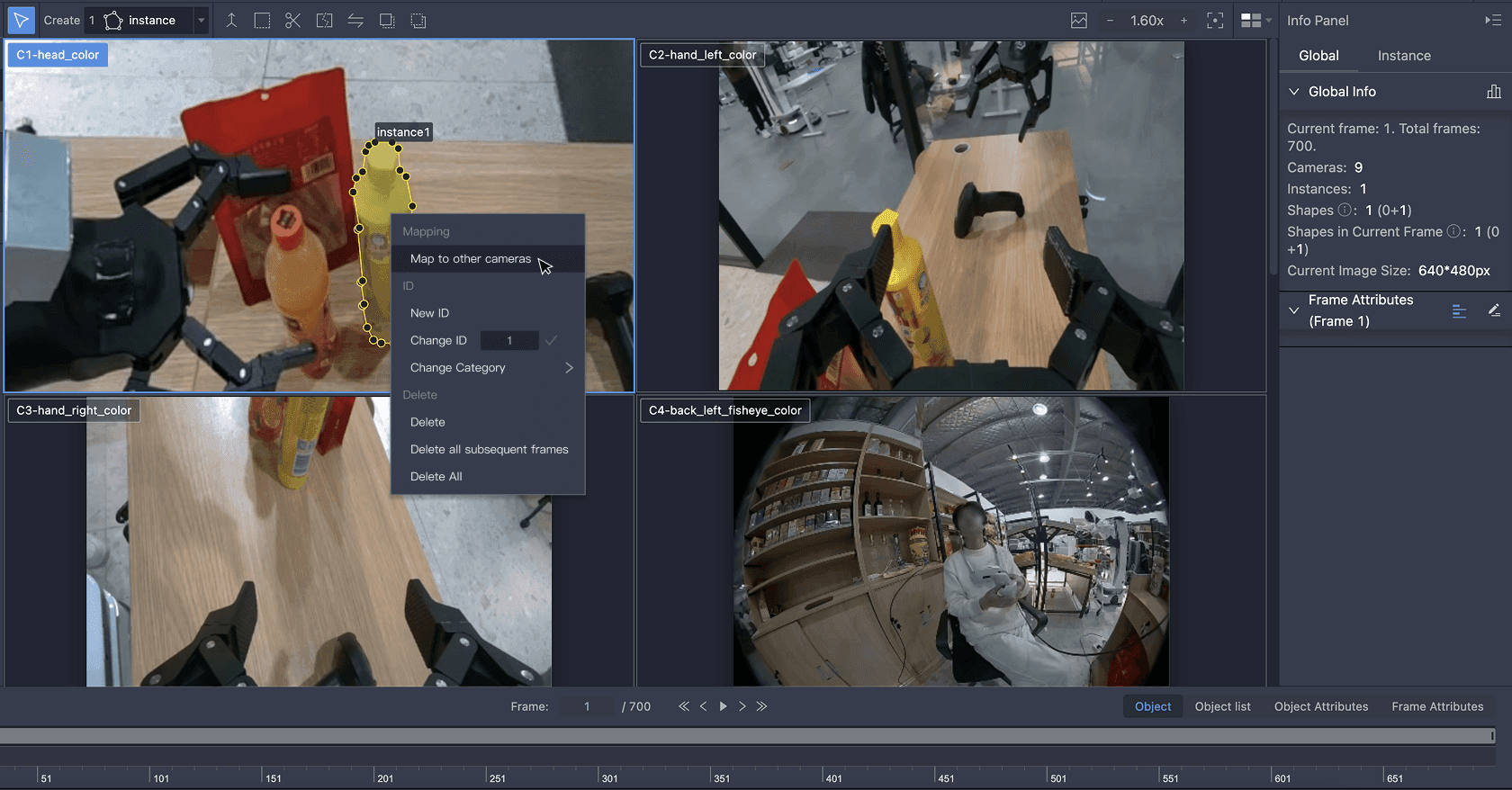1512x790 pixels.
Task: Collapse the Global Info section
Action: coord(1294,92)
